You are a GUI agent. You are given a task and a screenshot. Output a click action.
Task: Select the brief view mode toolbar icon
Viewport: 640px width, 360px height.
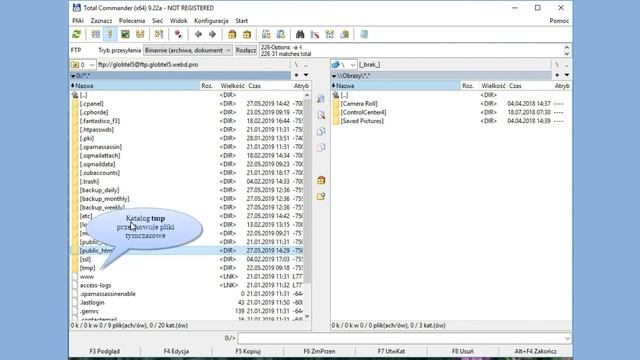[x=96, y=34]
